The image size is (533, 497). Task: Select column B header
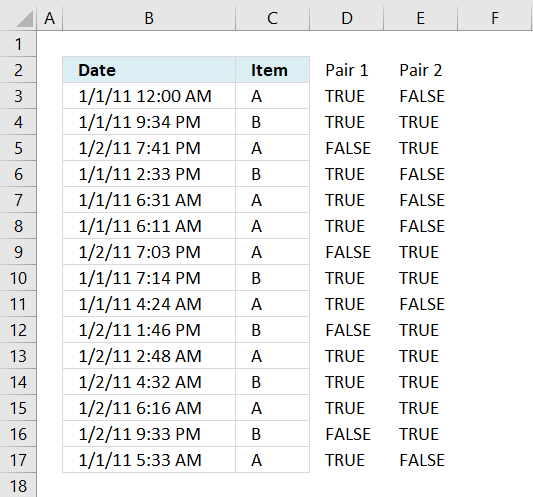click(x=149, y=18)
